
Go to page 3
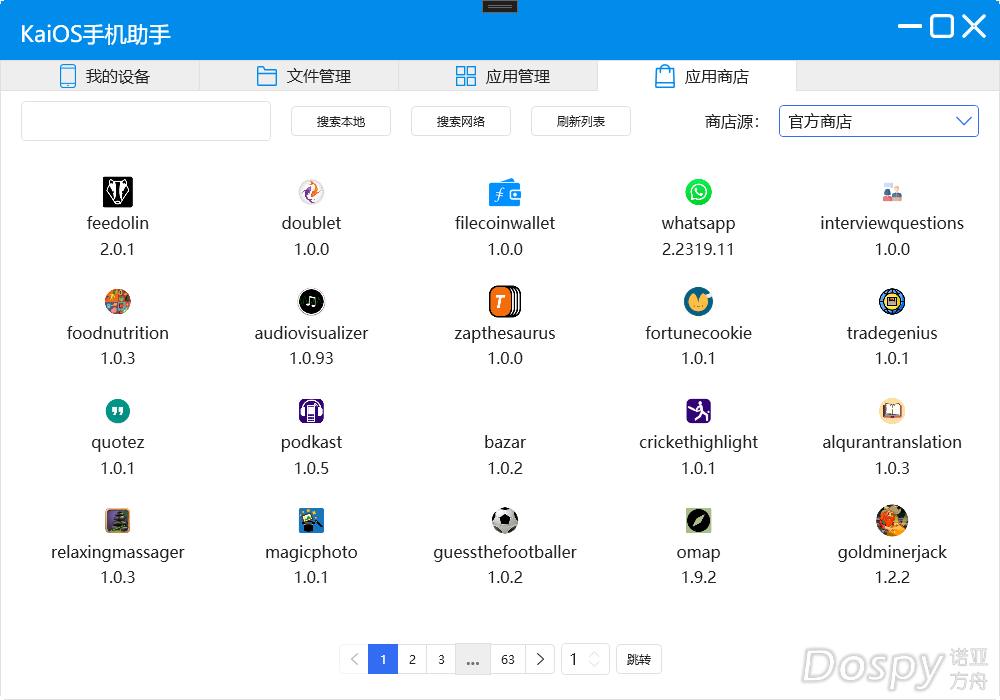click(441, 659)
